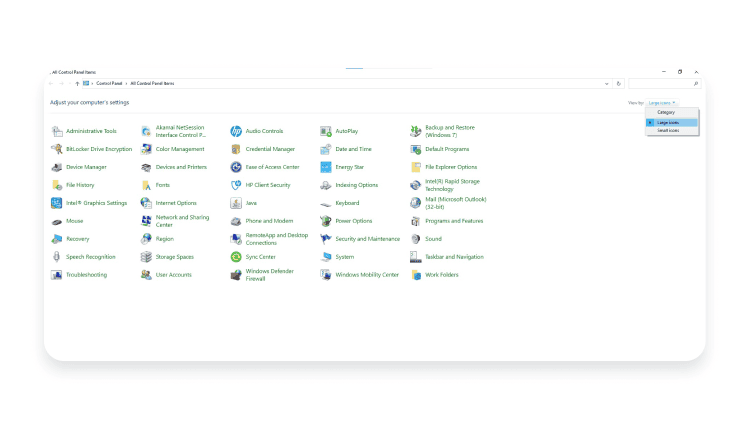The height and width of the screenshot is (428, 750).
Task: Open the Energy Star icon
Action: (x=326, y=167)
